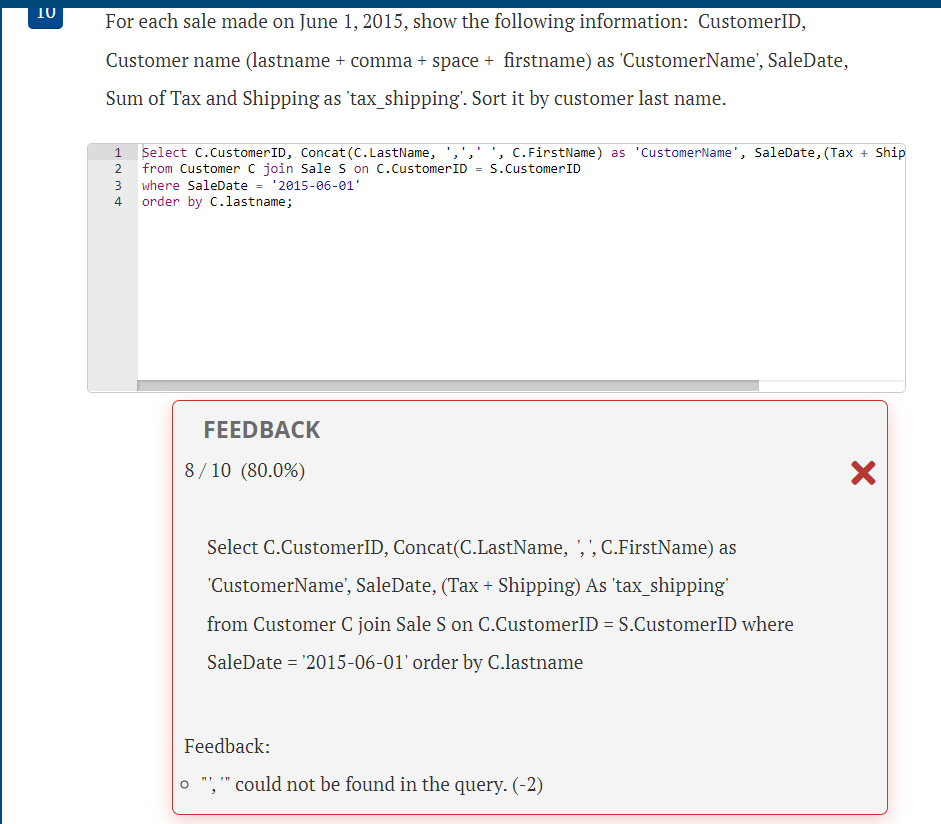
Task: Click line number 4 in code gutter
Action: [118, 201]
